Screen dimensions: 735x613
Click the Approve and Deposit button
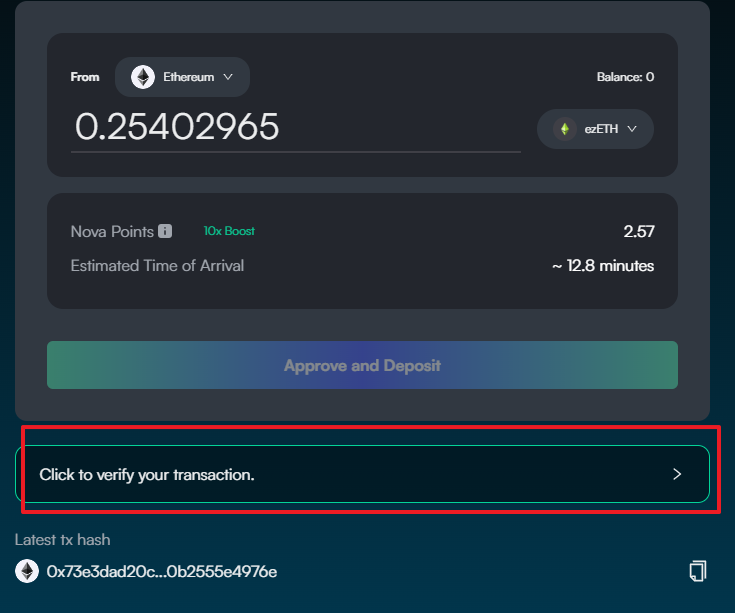362,365
